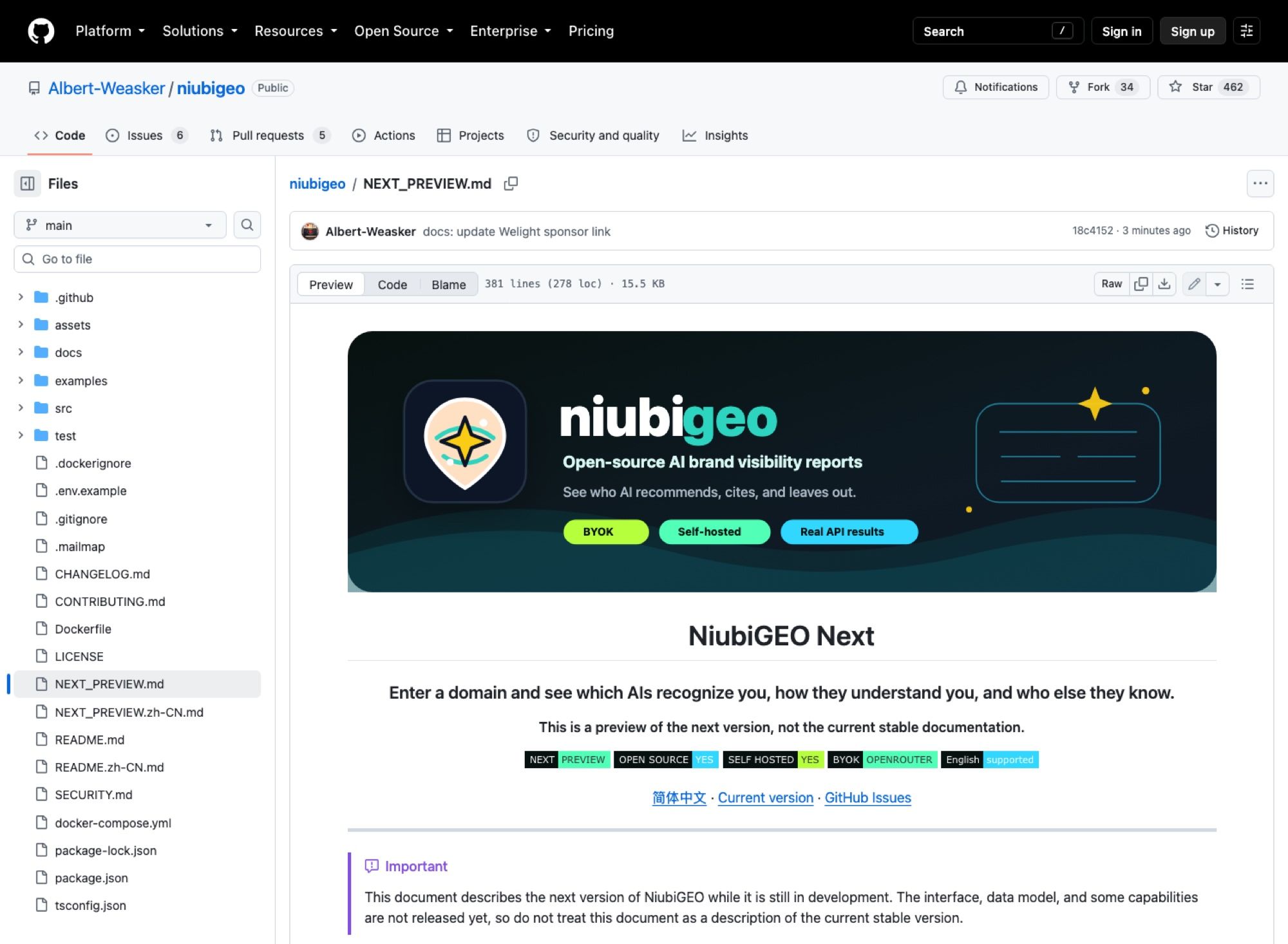The image size is (1288, 944).
Task: Open the Albert-Weasker owner link
Action: coord(107,88)
